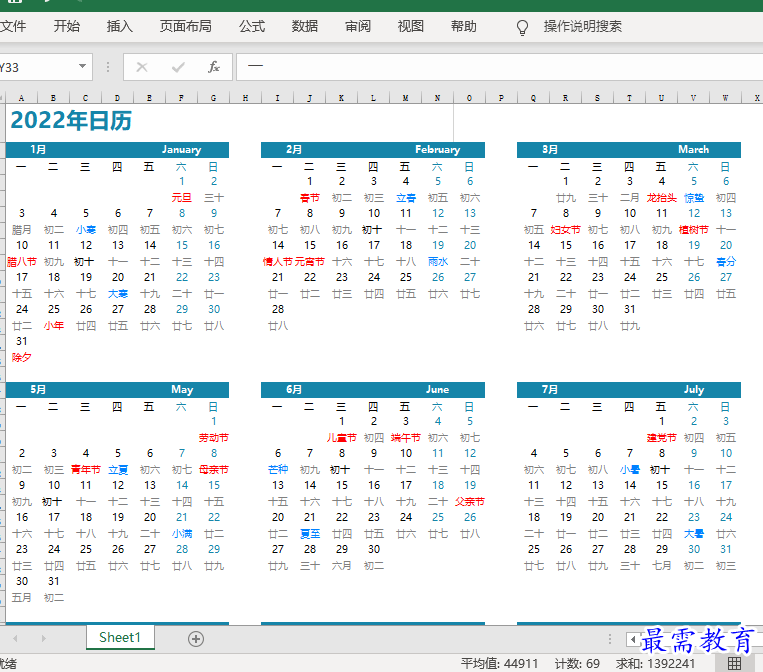Click the 父亲节 cell in June
The height and width of the screenshot is (672, 763).
(x=470, y=502)
